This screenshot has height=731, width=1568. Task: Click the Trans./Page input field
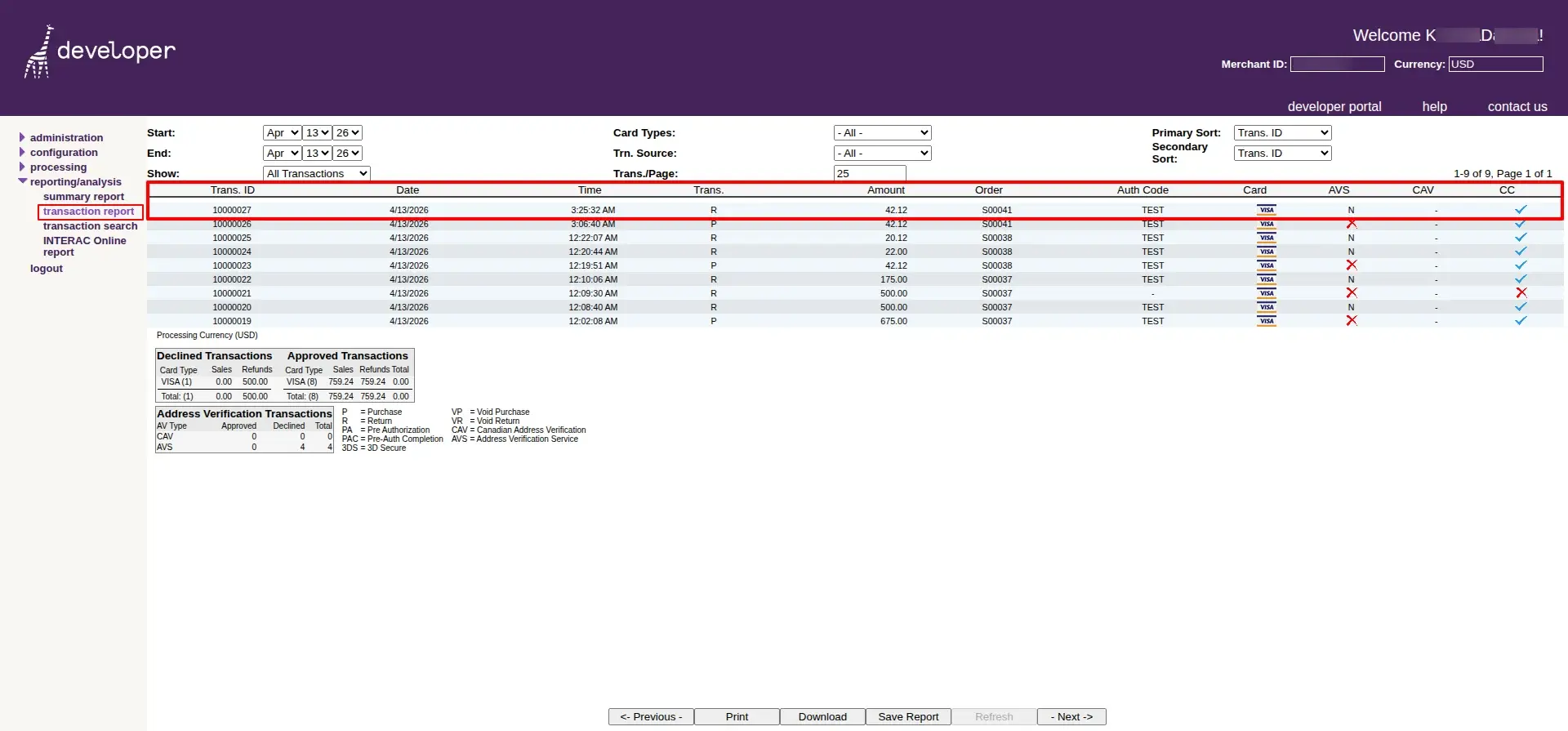click(870, 173)
